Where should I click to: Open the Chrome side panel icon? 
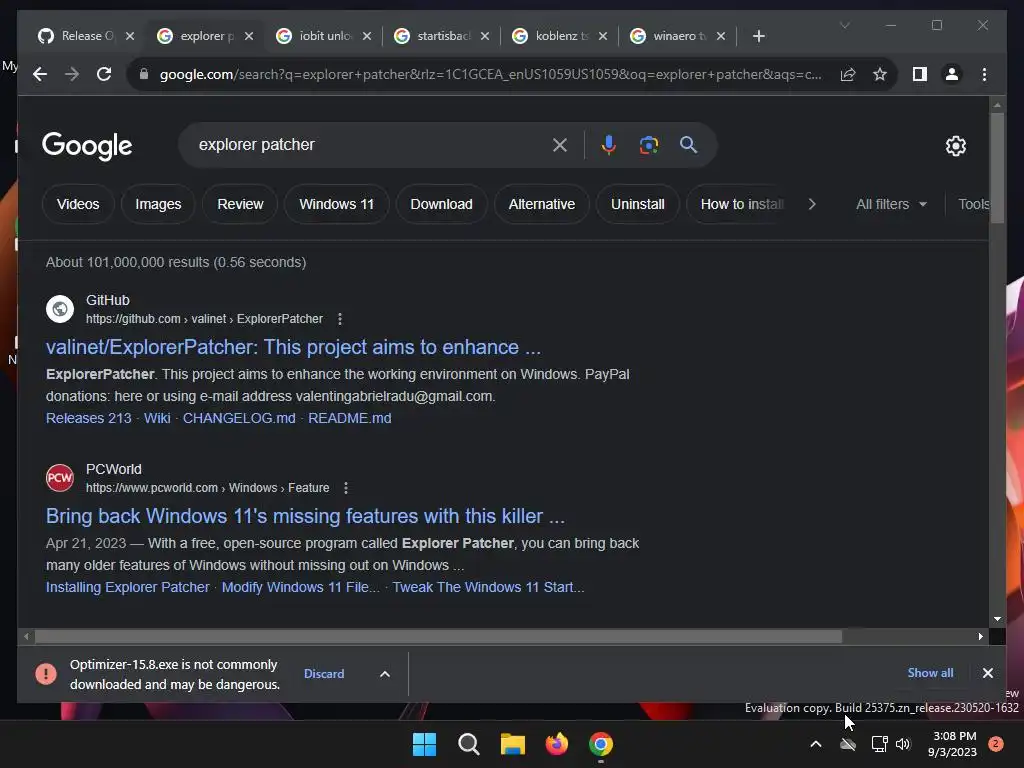[x=920, y=74]
